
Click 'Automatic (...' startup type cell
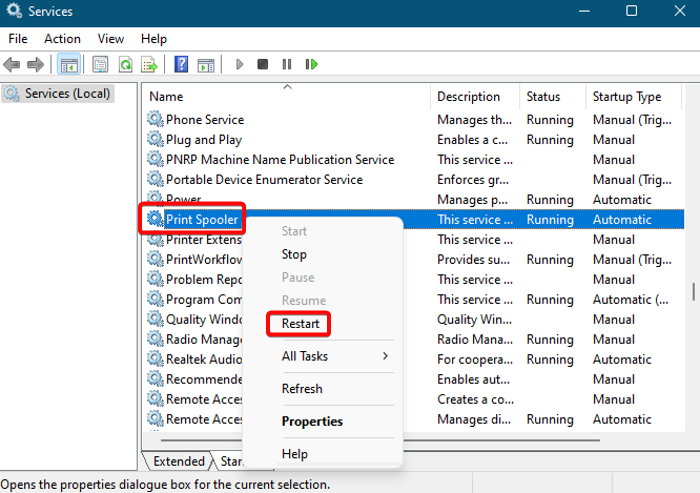630,299
